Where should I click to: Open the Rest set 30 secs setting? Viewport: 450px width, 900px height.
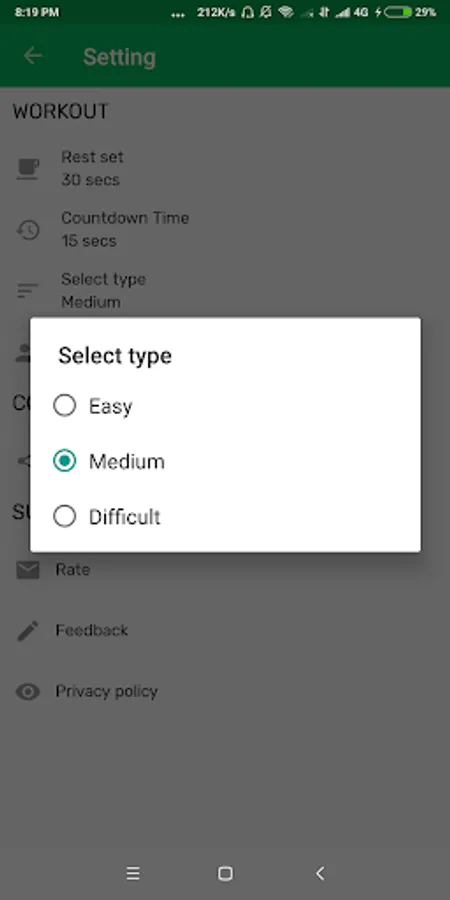pyautogui.click(x=225, y=169)
